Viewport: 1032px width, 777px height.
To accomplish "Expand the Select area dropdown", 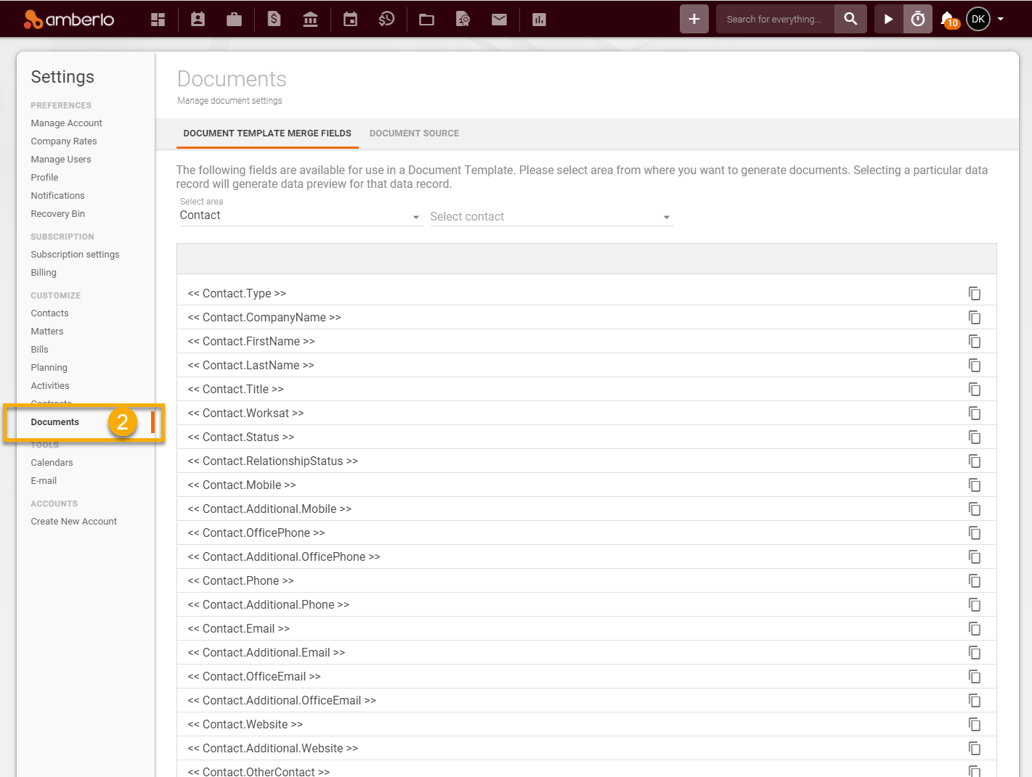I will 300,216.
